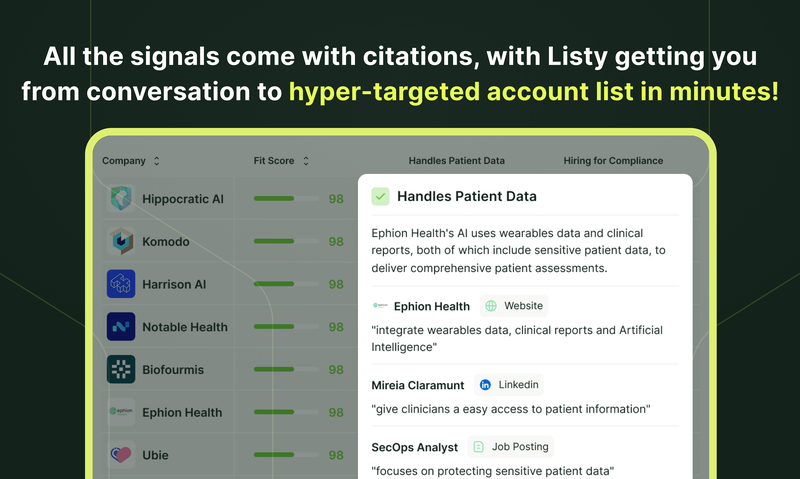Select the Hippocratic AI company name
Image resolution: width=800 pixels, height=479 pixels.
(x=183, y=199)
